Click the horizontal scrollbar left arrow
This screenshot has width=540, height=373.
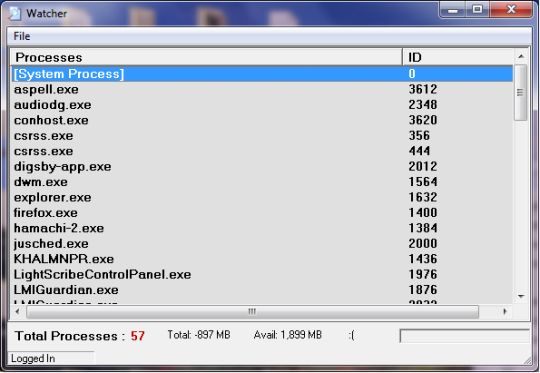click(x=18, y=312)
